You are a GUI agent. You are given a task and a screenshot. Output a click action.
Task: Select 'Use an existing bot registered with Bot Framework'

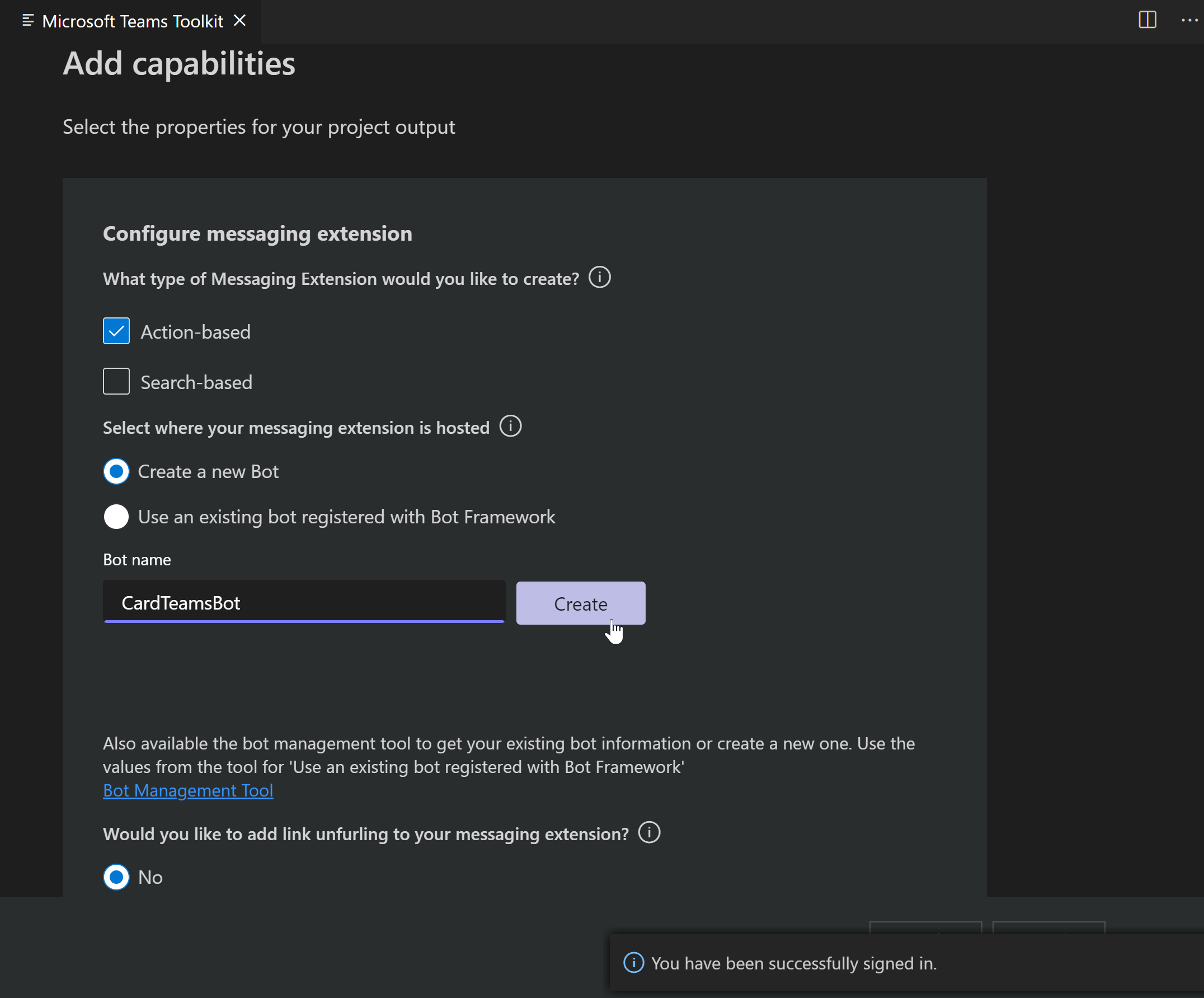coord(116,516)
